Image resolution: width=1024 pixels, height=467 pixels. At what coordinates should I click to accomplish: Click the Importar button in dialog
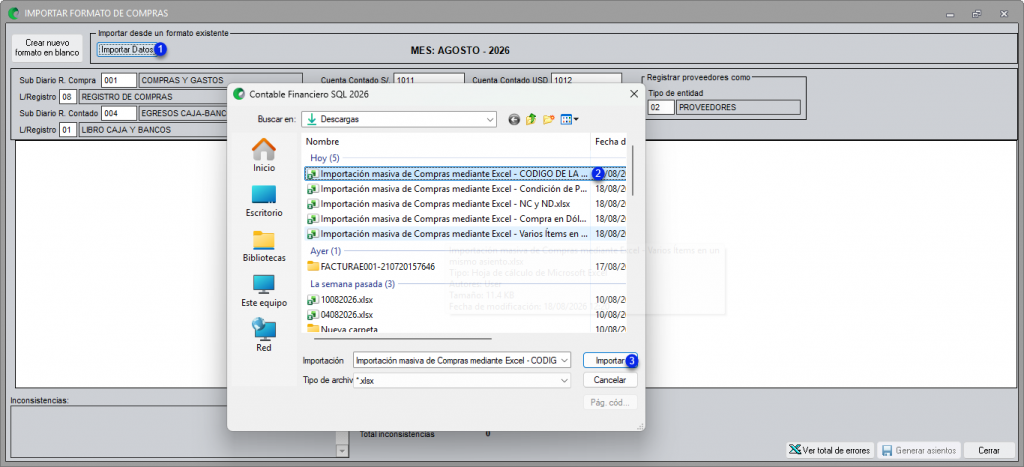tap(610, 360)
